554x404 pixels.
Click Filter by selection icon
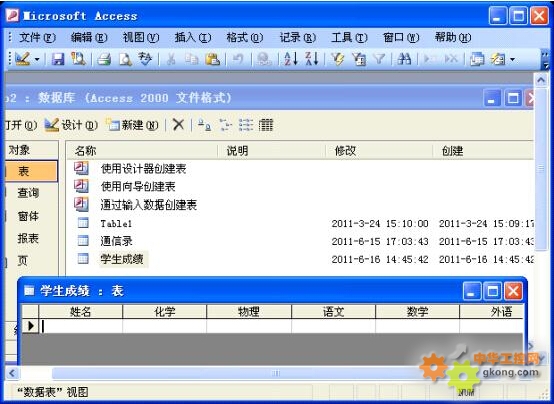(337, 59)
